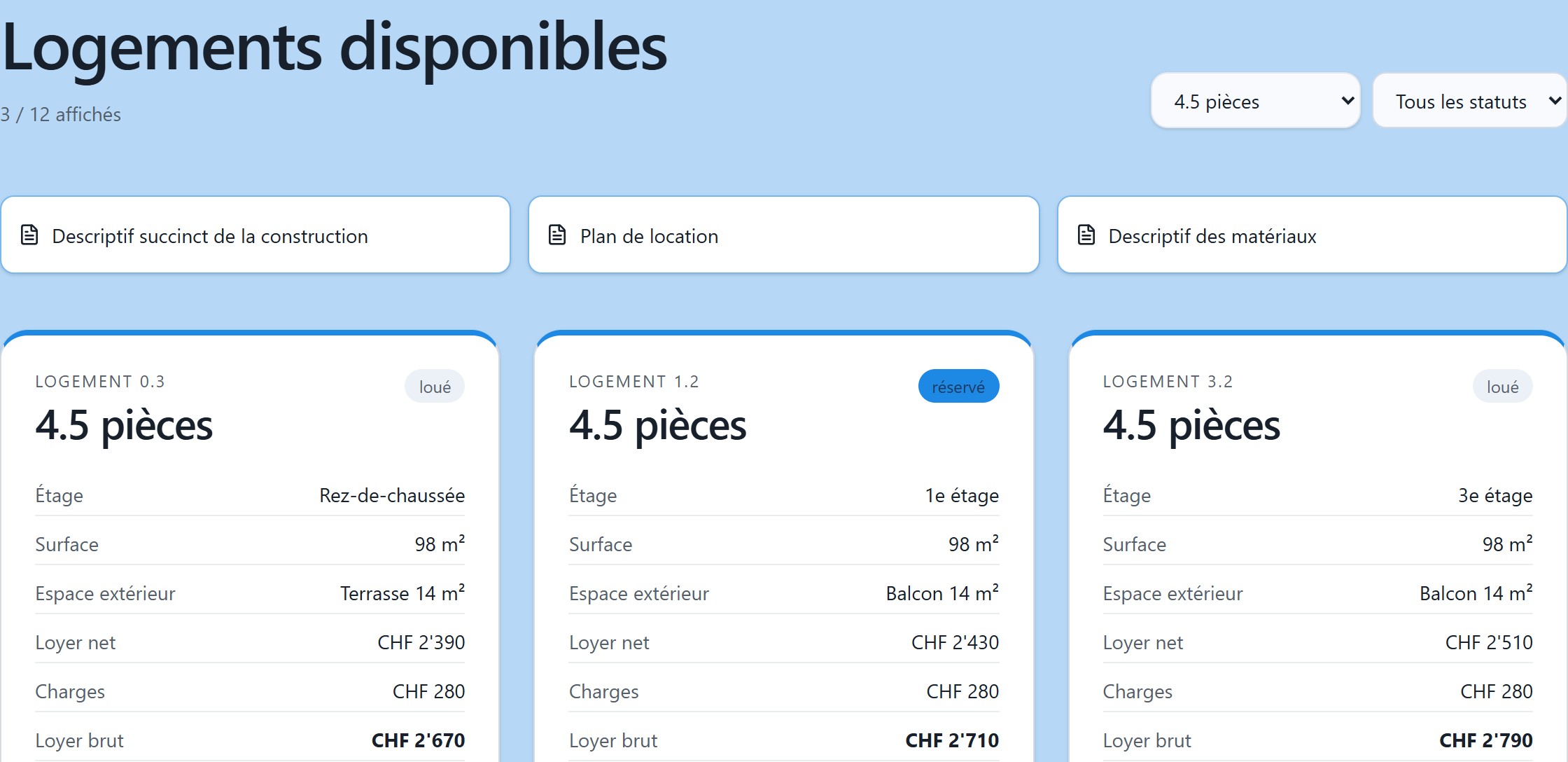The width and height of the screenshot is (1568, 762).
Task: Click the LOGEMENT 3.2 label
Action: pos(1168,382)
